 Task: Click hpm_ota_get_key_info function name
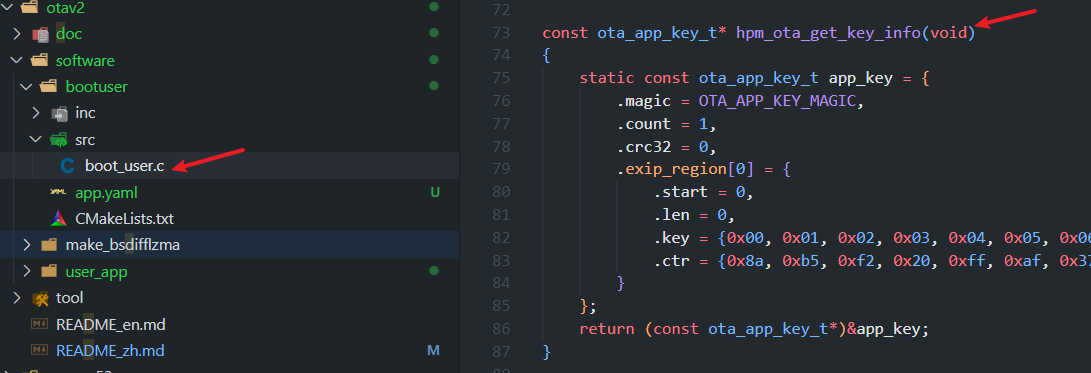[829, 33]
